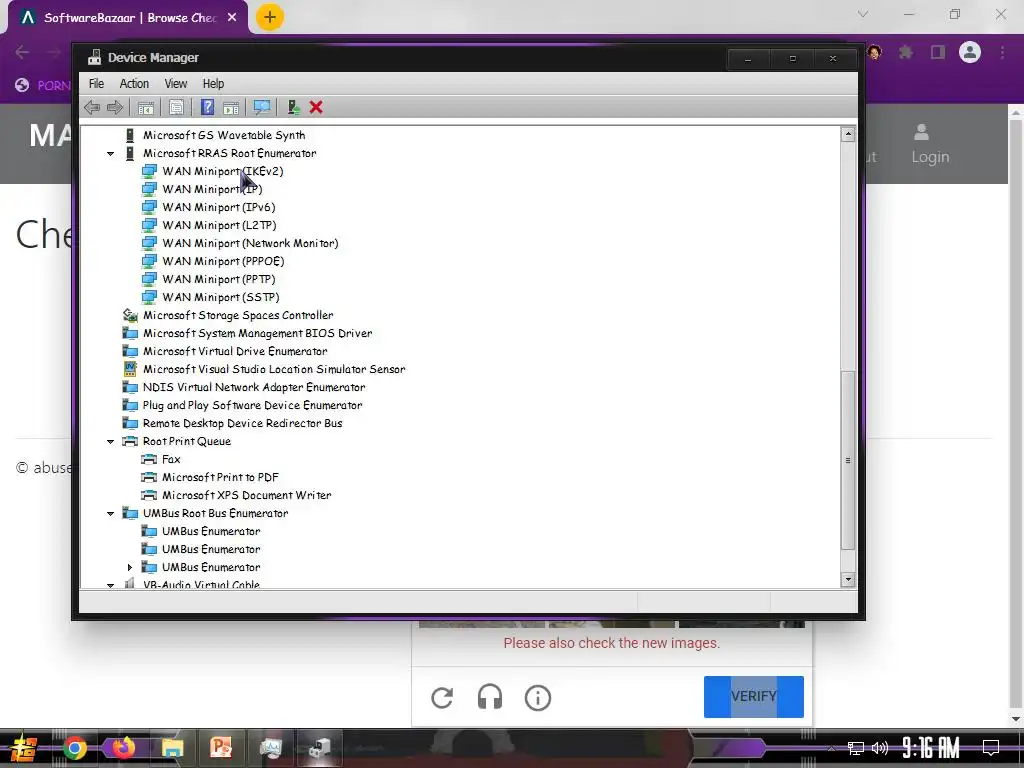Click scroll up arrow in device tree
The width and height of the screenshot is (1024, 768).
pos(848,135)
